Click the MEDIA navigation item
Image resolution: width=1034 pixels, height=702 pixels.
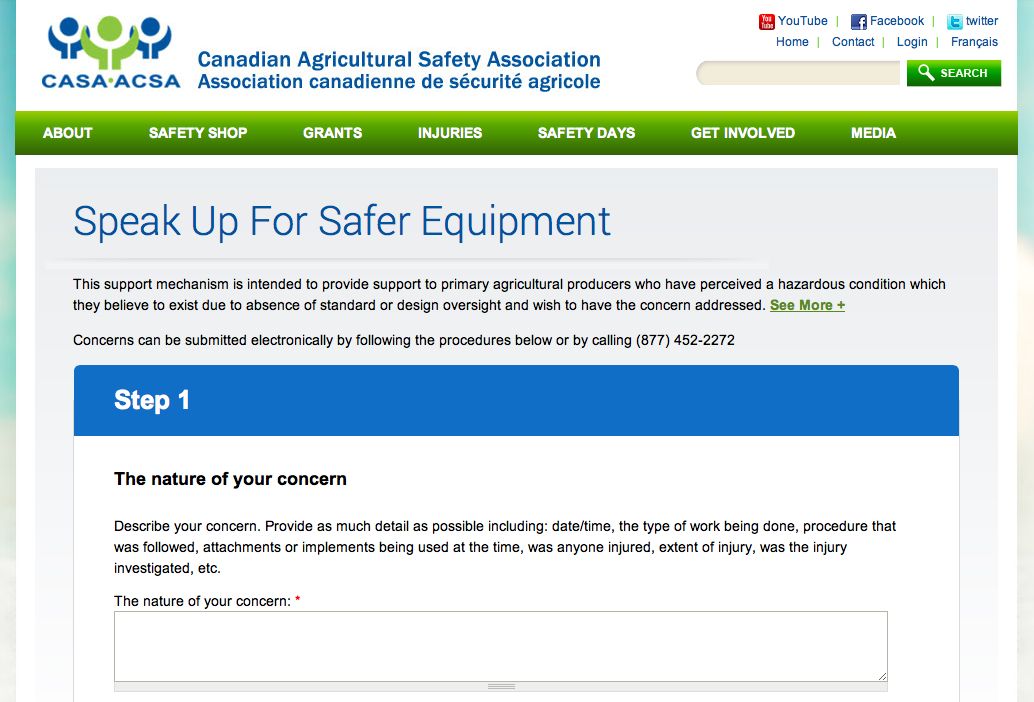tap(873, 132)
